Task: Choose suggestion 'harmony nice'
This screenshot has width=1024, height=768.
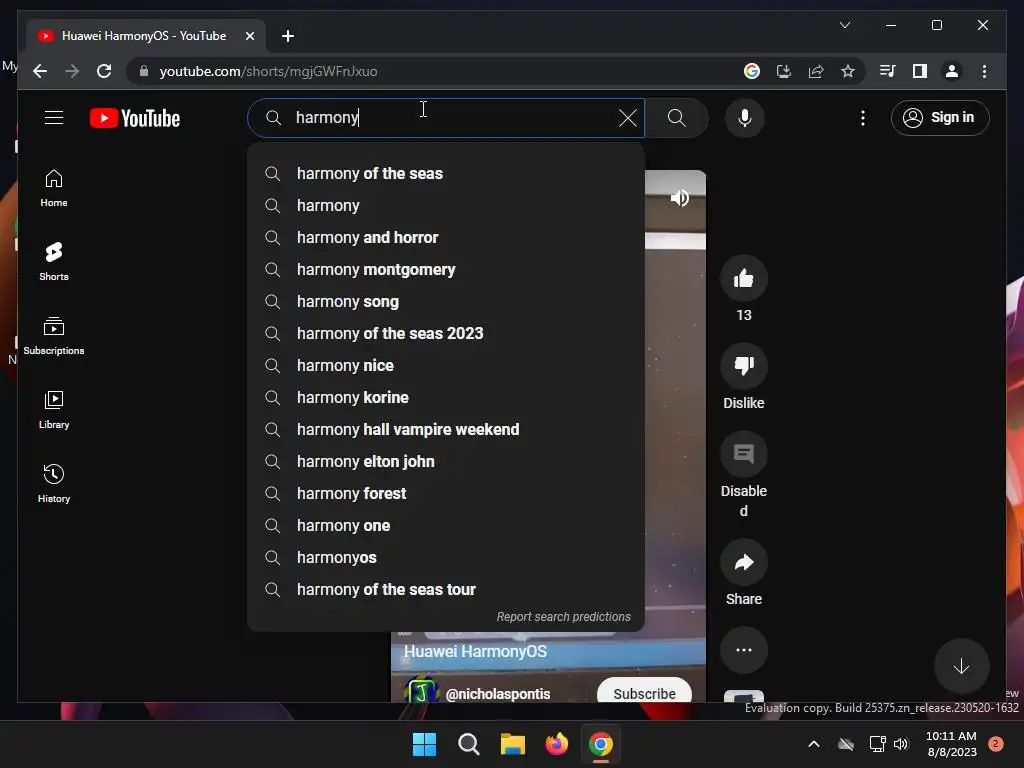Action: coord(446,365)
